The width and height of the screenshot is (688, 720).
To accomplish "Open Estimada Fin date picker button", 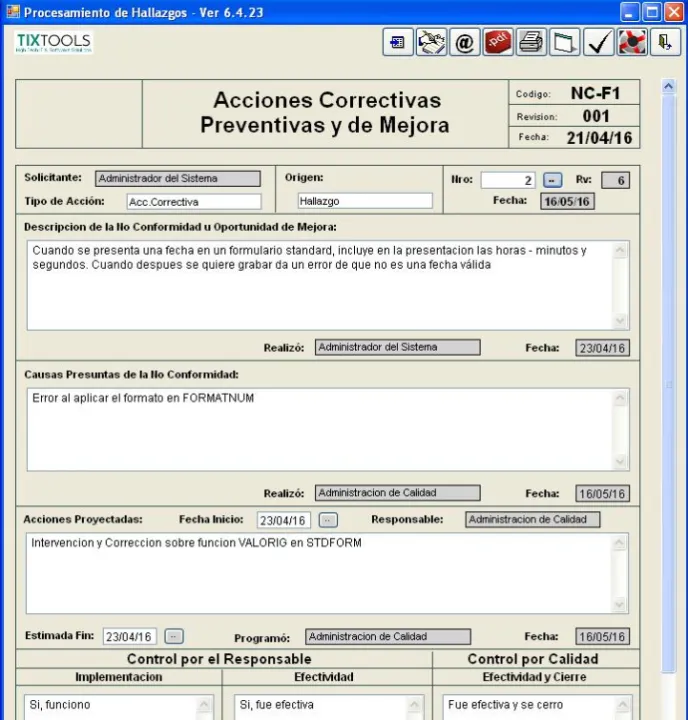I will [174, 636].
